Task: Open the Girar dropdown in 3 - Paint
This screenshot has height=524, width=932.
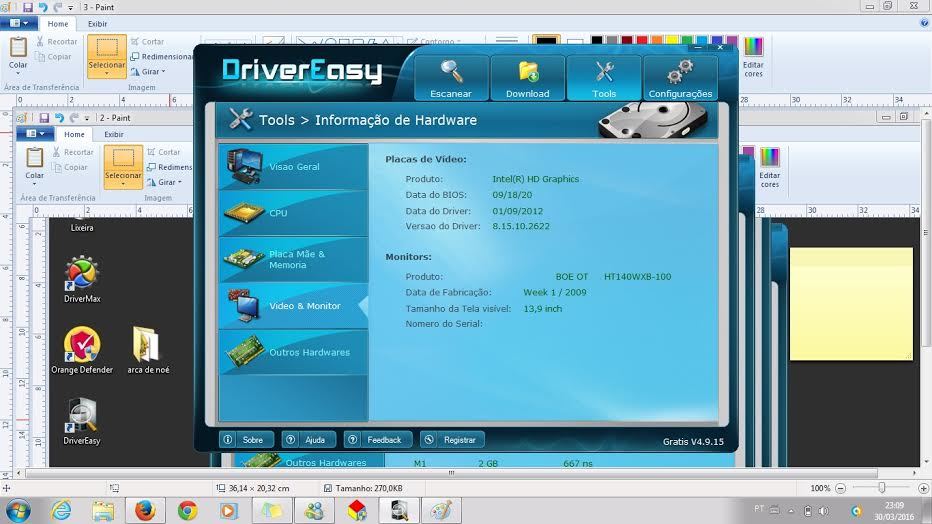Action: 148,71
